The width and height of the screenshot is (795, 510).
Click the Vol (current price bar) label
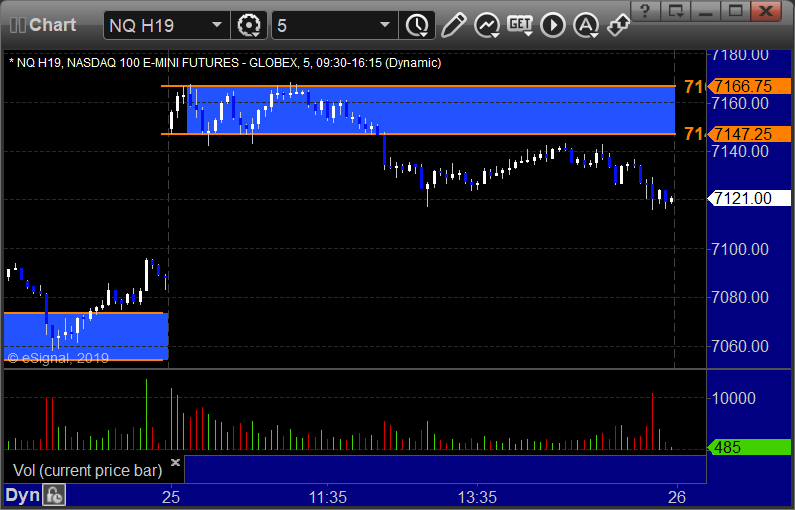87,470
